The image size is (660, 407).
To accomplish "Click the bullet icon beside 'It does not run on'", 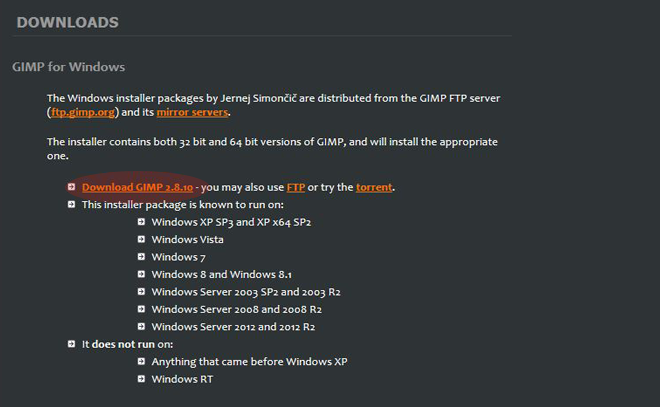I will pyautogui.click(x=71, y=344).
